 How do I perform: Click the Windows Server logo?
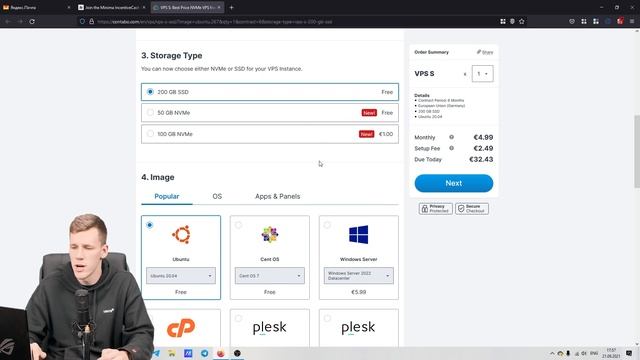(358, 235)
